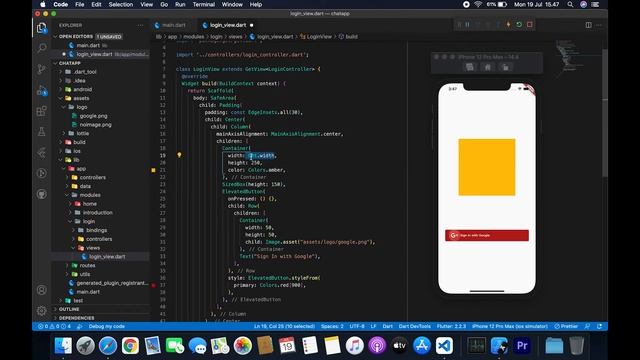The image size is (640, 360).
Task: Open the Extensions view
Action: pos(42,111)
